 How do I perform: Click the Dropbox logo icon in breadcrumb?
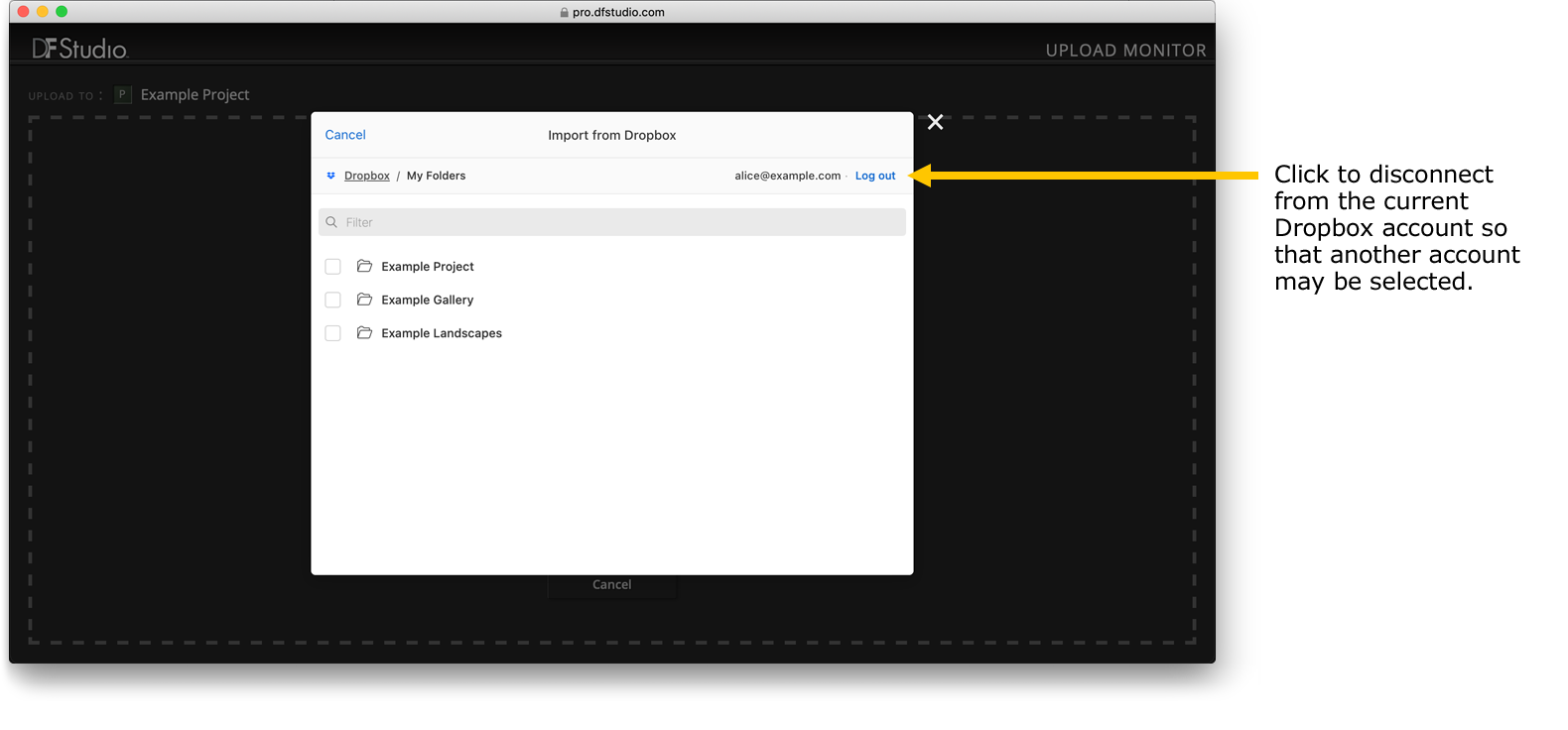(331, 176)
